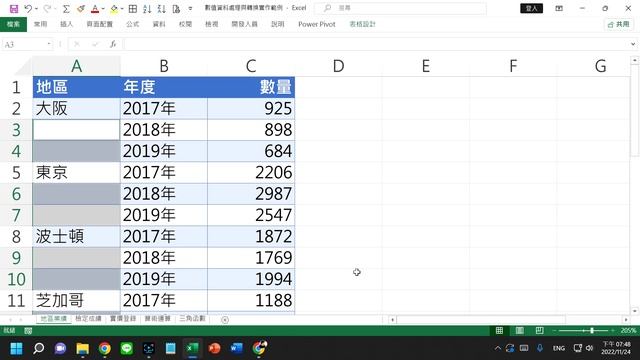Image resolution: width=640 pixels, height=360 pixels.
Task: Switch to Page Layout view in status bar
Action: tap(519, 331)
